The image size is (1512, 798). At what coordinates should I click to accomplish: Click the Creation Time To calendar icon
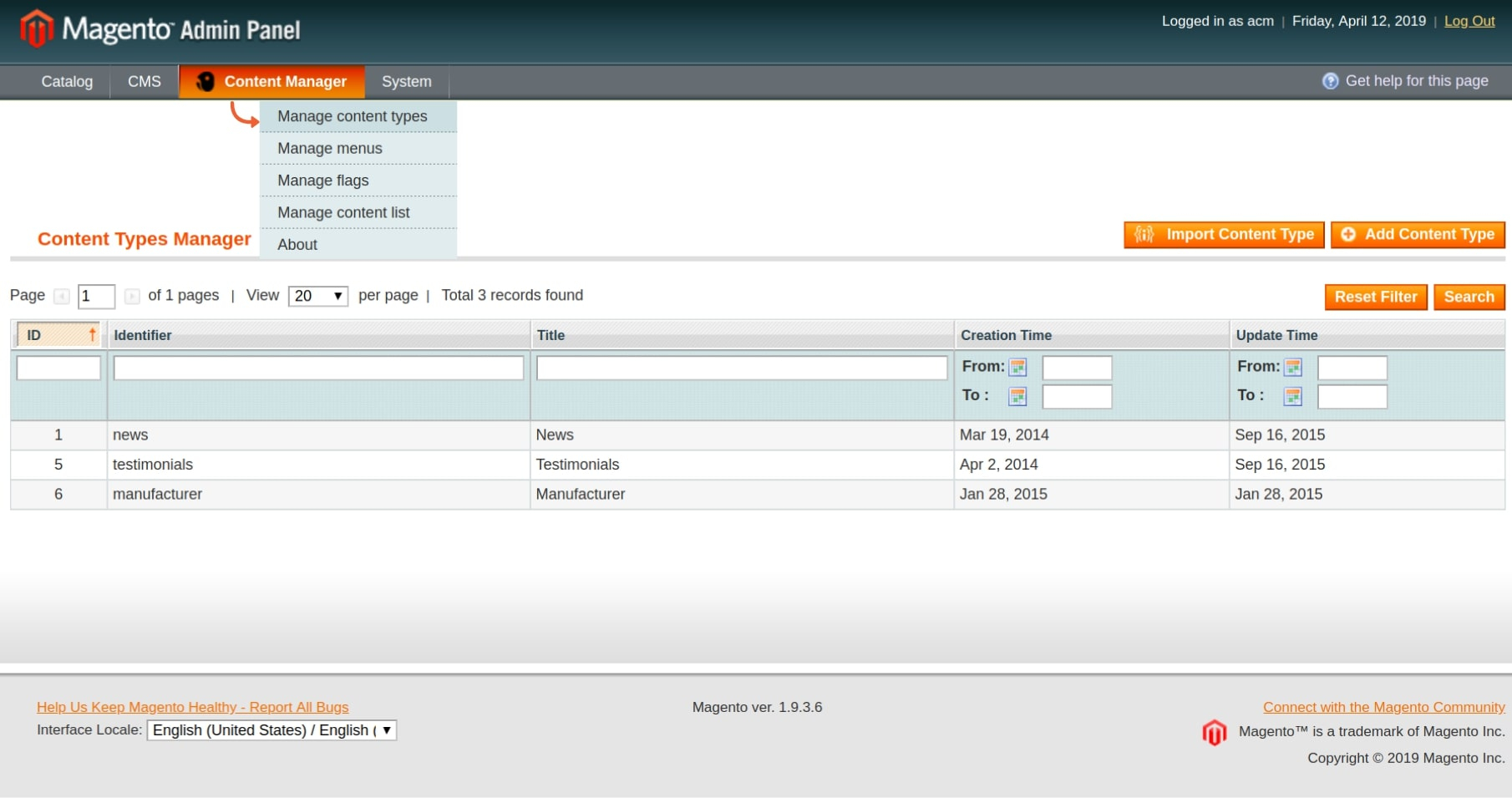(1017, 397)
